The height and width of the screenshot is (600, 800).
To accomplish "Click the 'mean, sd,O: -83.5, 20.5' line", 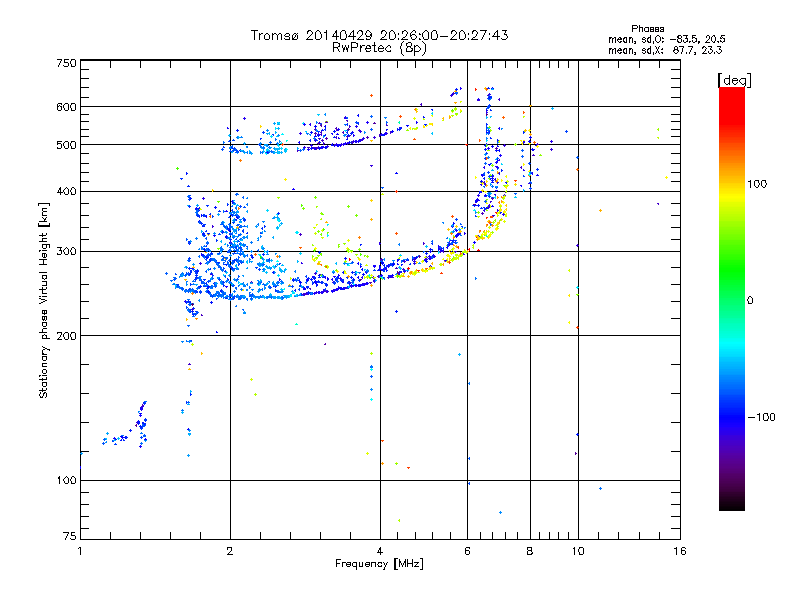I will 666,40.
